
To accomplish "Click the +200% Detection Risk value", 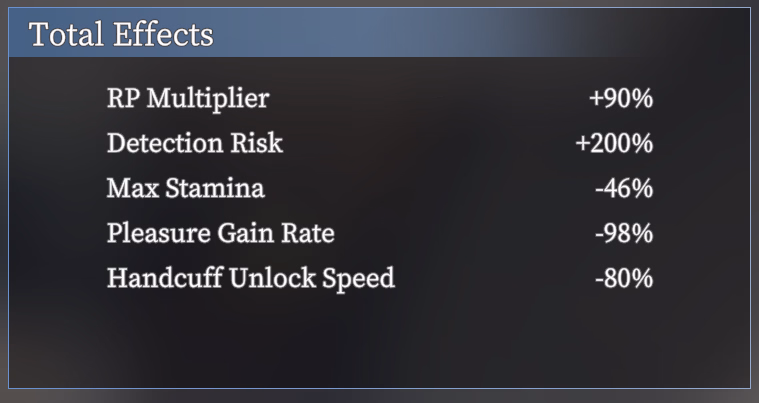I will 614,143.
